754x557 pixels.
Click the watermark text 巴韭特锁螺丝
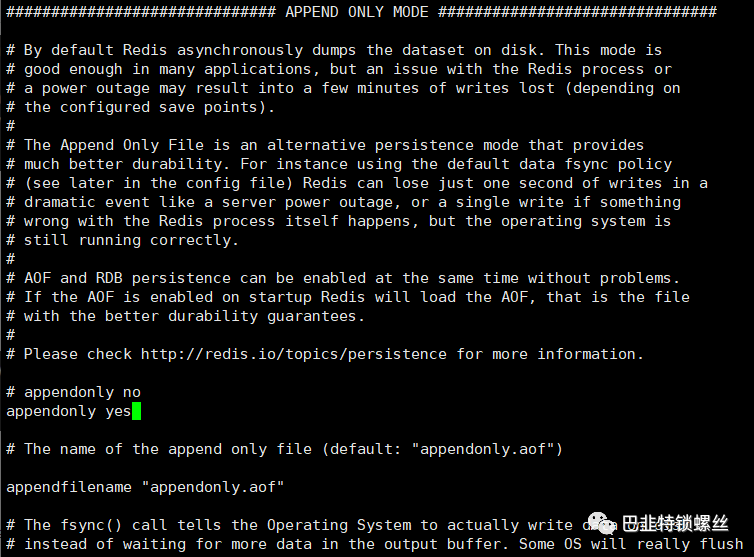[x=674, y=525]
